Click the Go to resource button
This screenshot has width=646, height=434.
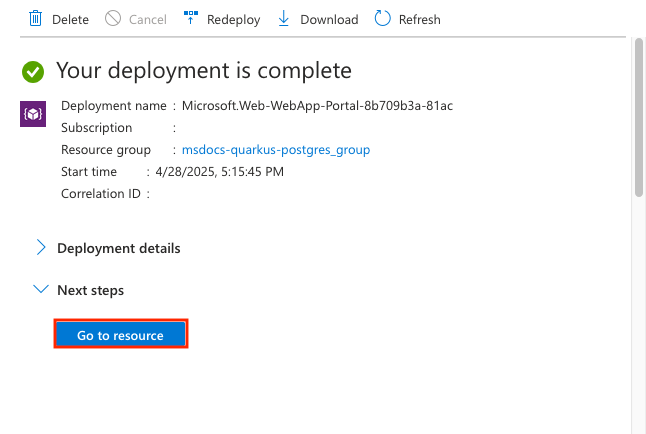(121, 333)
